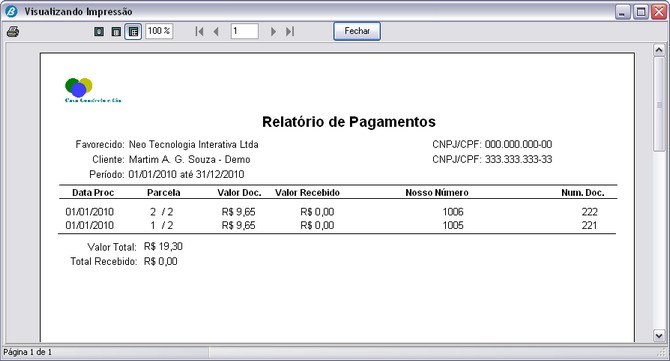Click the company logo on the report

[93, 90]
